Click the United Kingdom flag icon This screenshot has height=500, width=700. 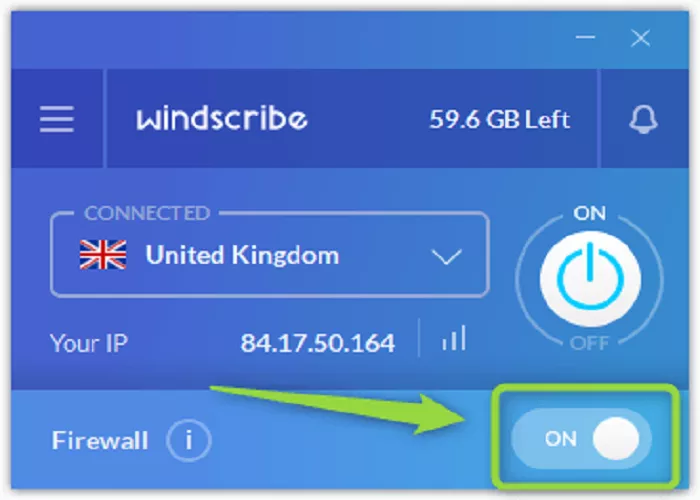103,254
